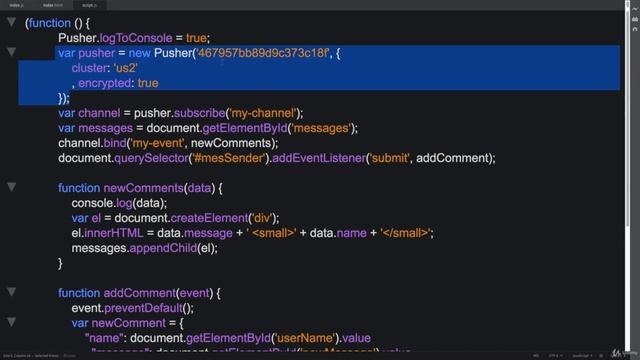The image size is (640, 360).
Task: Open the Extension Manager brick icon
Action: (635, 19)
